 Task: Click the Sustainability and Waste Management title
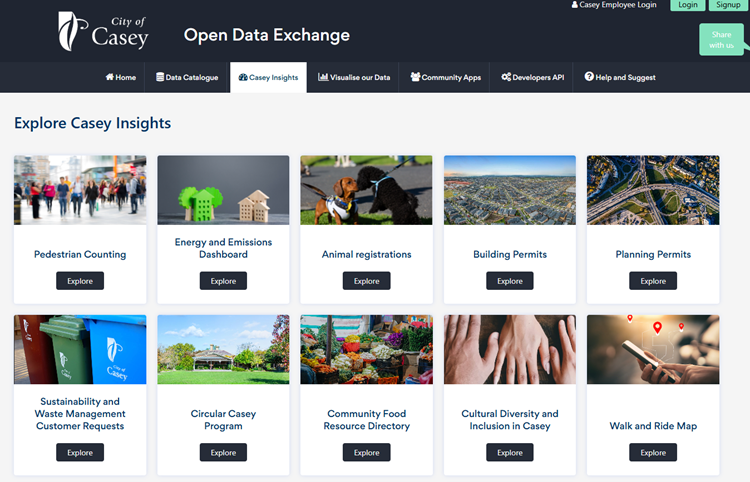pyautogui.click(x=80, y=414)
